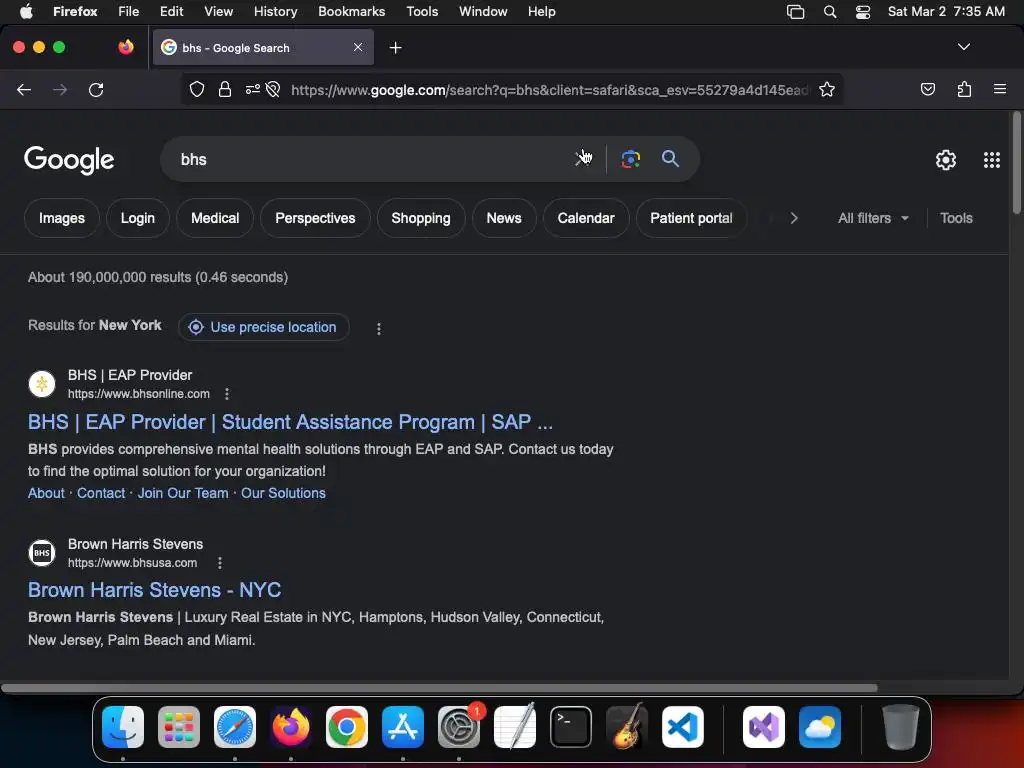1024x768 pixels.
Task: Open the list all tabs chevron
Action: [963, 47]
